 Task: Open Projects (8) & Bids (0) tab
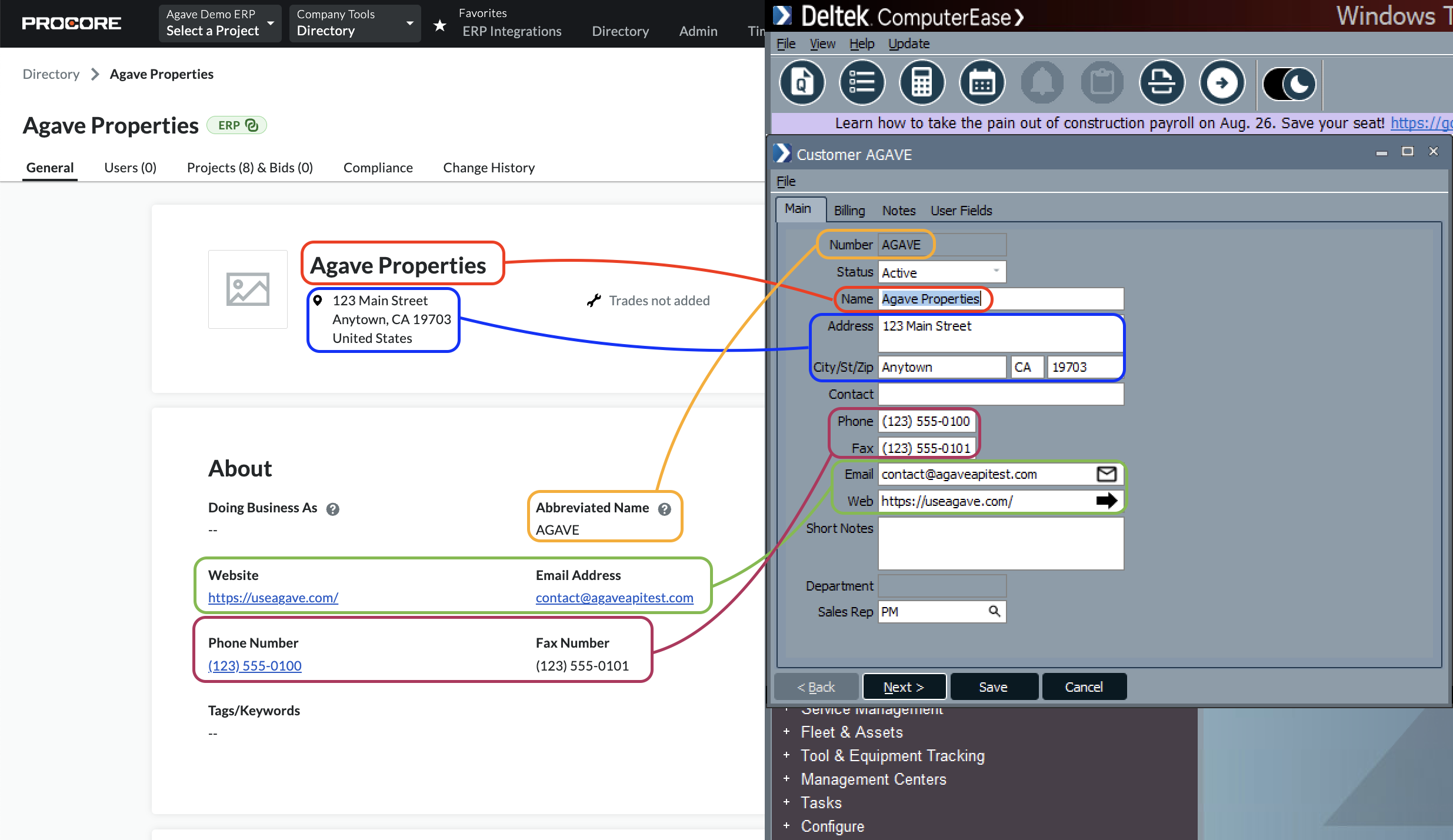tap(249, 168)
